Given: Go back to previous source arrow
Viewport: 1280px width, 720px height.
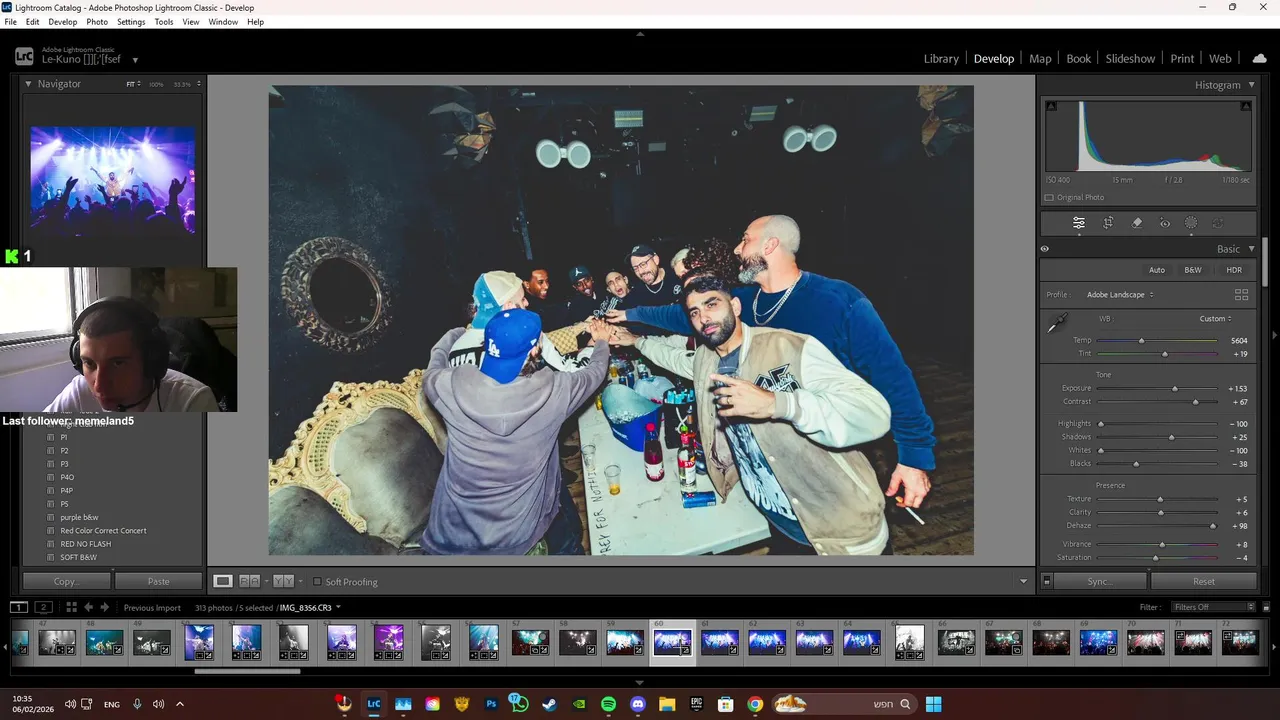Looking at the screenshot, I should pyautogui.click(x=88, y=607).
